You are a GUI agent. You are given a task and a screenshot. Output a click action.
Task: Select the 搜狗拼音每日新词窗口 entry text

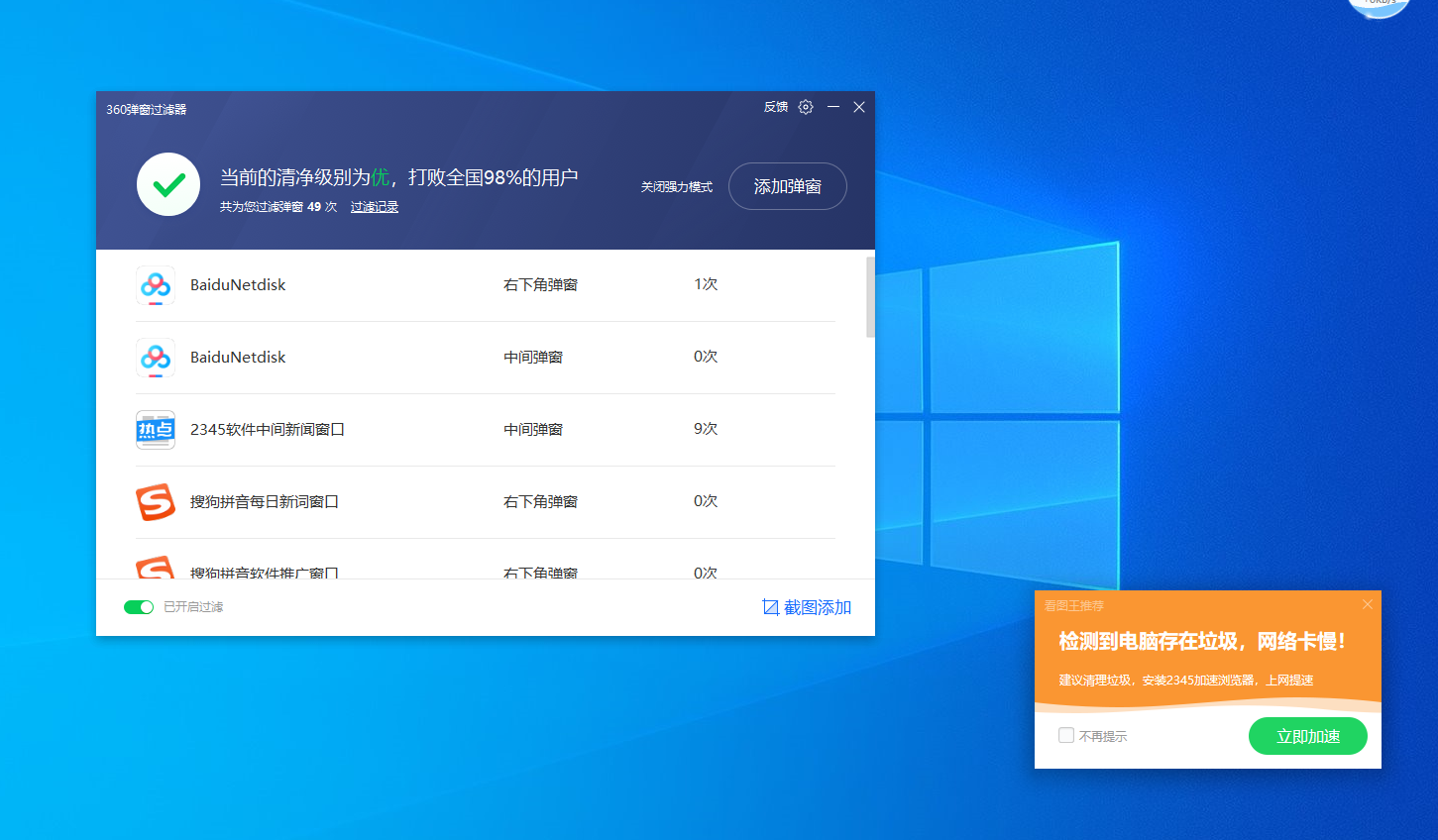pyautogui.click(x=265, y=501)
